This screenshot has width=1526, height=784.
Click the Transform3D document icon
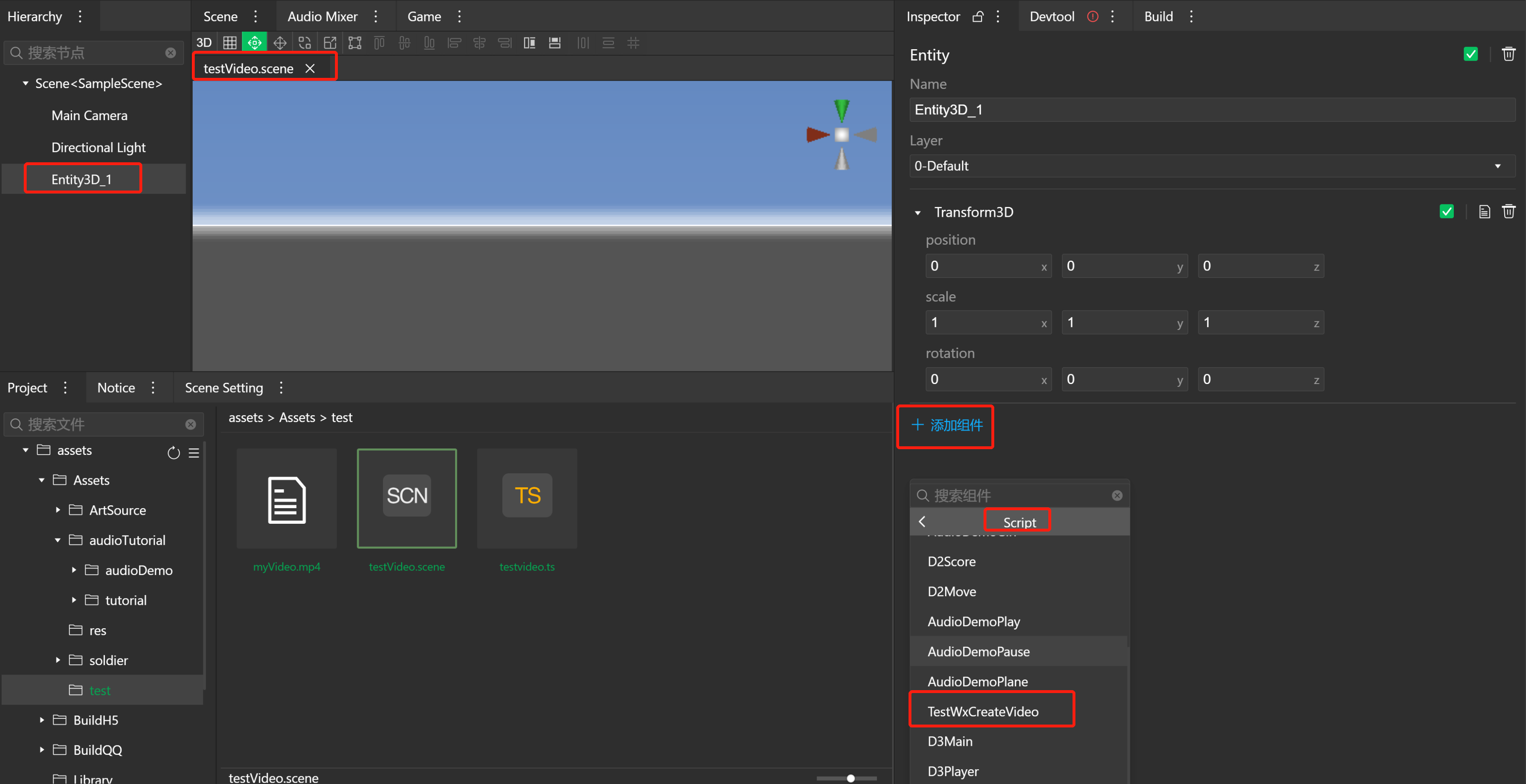[1484, 211]
